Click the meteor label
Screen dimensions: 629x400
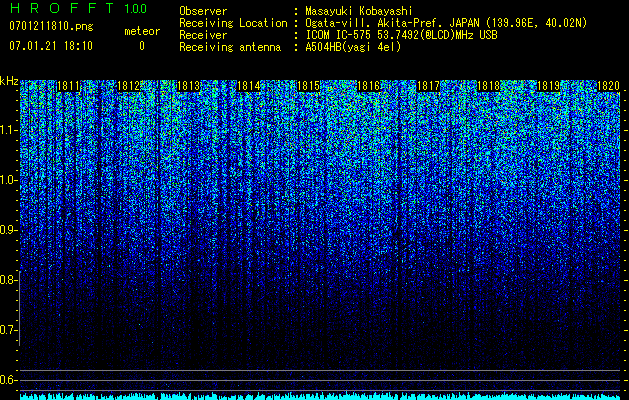tap(142, 31)
